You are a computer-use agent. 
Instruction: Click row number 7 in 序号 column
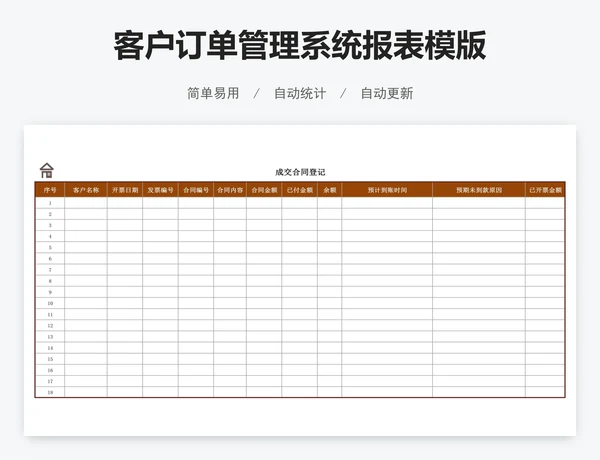coord(50,270)
